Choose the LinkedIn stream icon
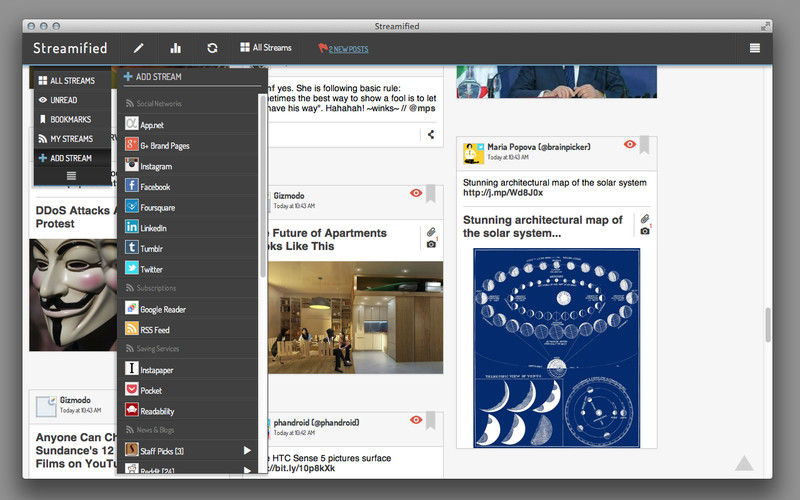Image resolution: width=800 pixels, height=500 pixels. (x=132, y=227)
